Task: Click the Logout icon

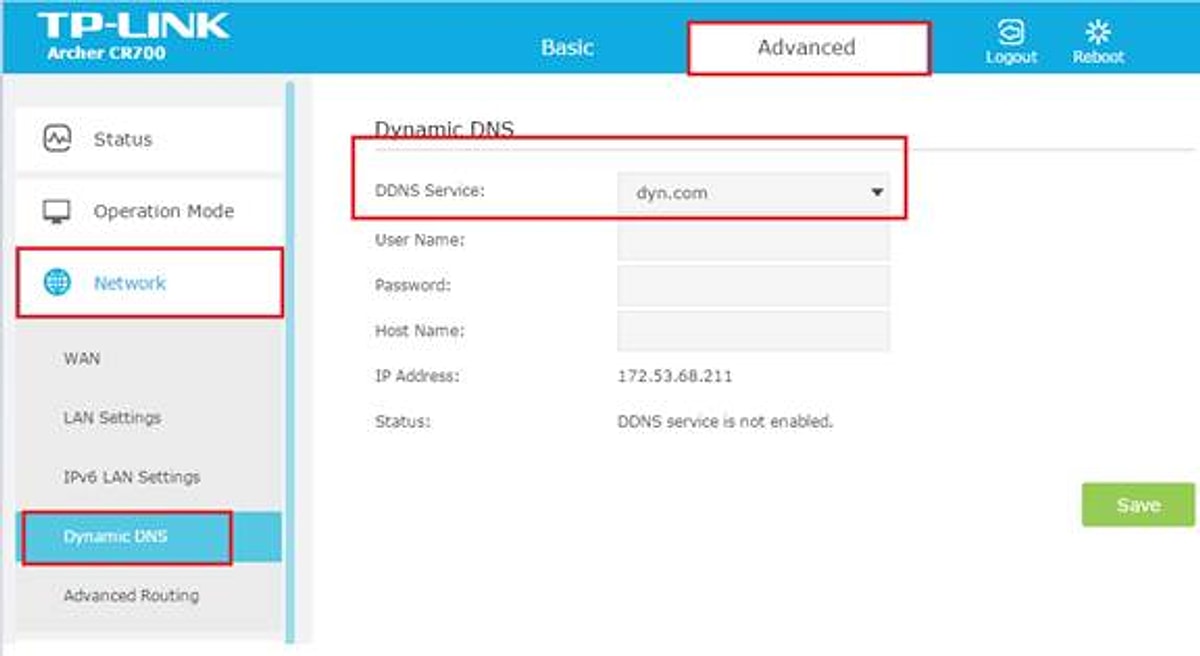Action: click(1011, 32)
